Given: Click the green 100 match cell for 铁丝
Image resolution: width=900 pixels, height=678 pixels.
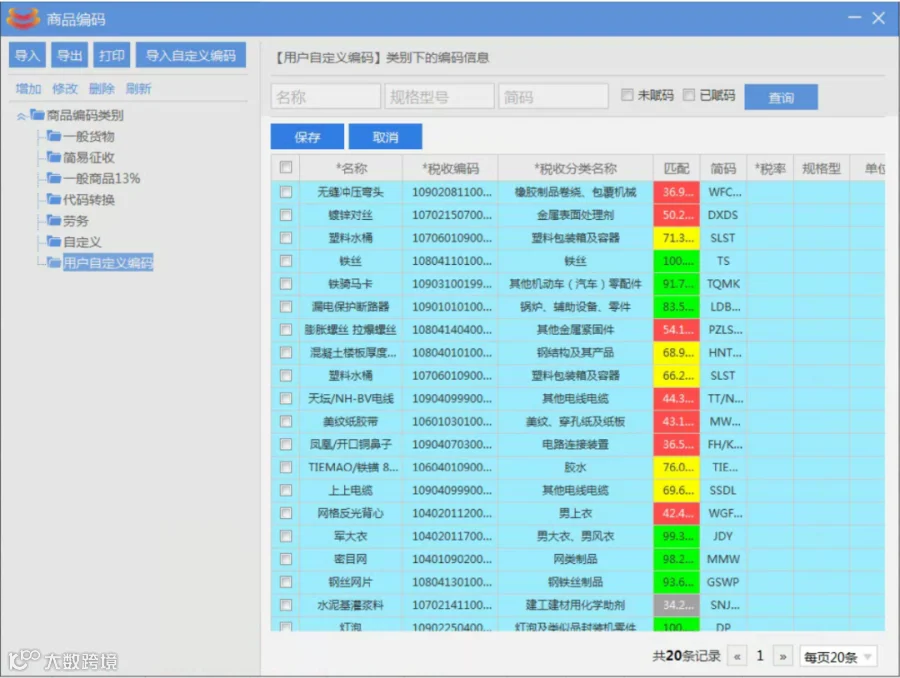Looking at the screenshot, I should (677, 261).
